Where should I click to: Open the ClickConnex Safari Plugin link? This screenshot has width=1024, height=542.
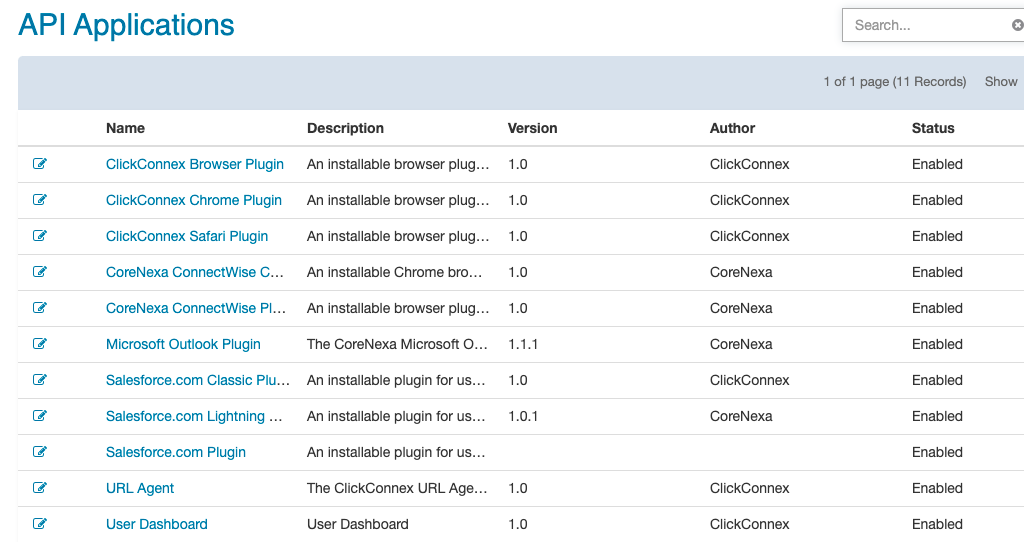pos(187,236)
